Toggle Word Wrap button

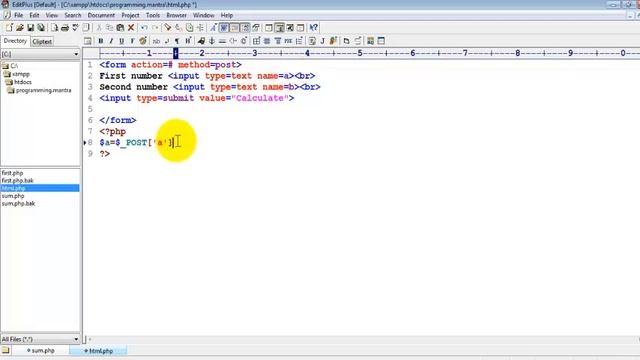click(x=224, y=28)
